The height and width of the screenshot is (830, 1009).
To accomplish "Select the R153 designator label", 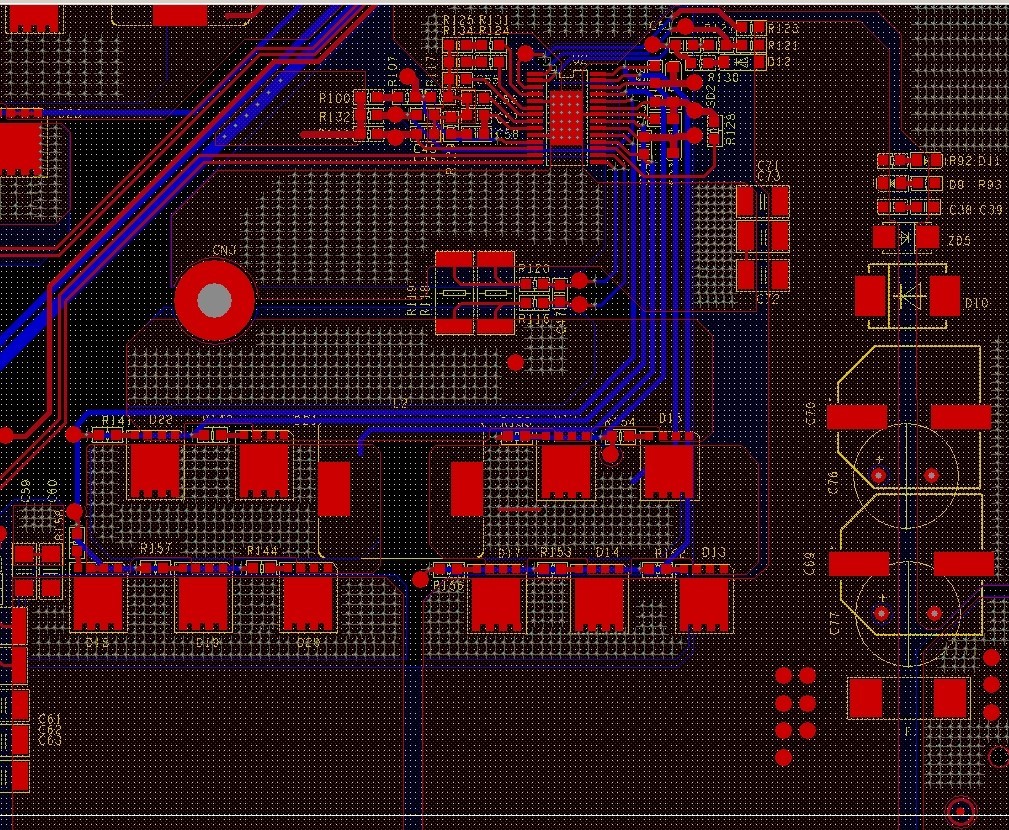I will pyautogui.click(x=555, y=553).
